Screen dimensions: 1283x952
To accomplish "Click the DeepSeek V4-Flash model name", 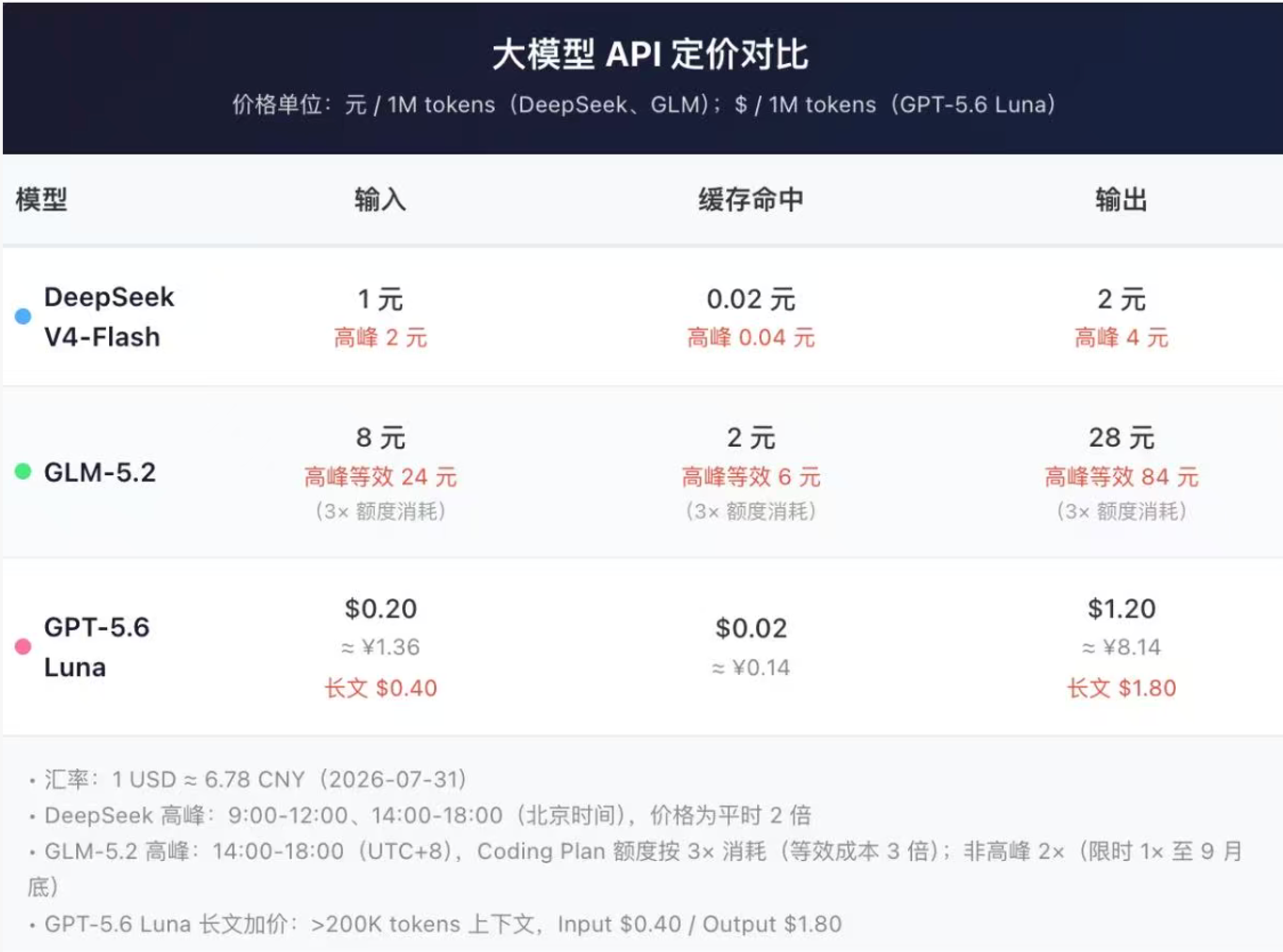I will [x=109, y=316].
